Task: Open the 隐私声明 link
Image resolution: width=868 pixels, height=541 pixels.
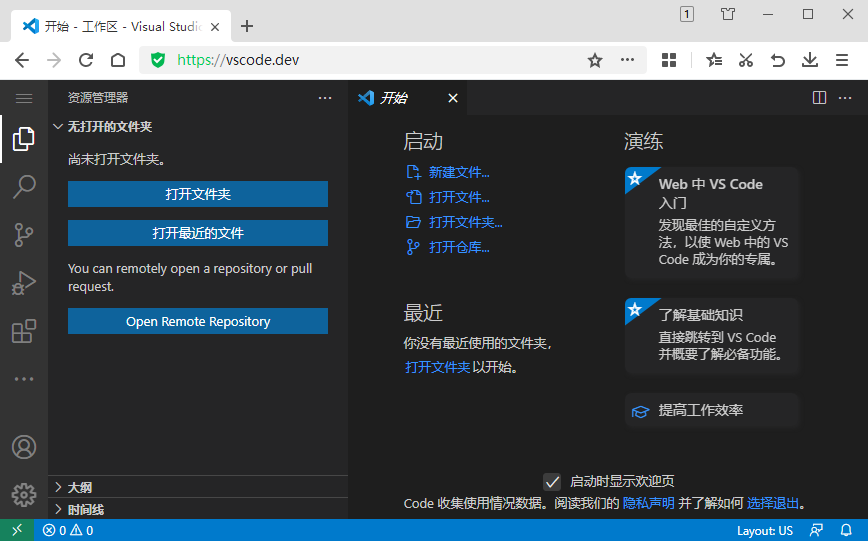Action: (648, 503)
